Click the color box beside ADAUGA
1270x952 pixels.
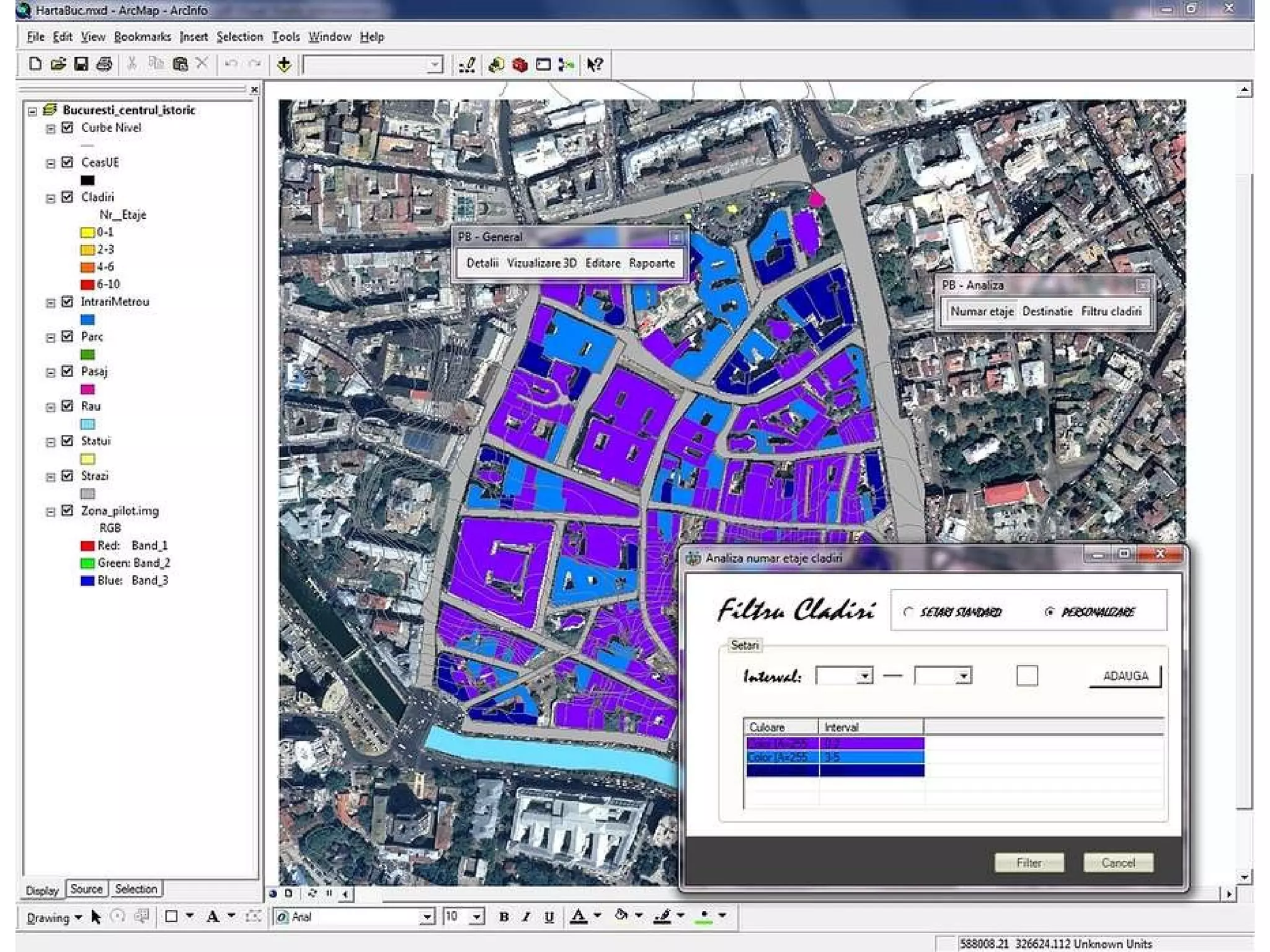click(x=1027, y=676)
